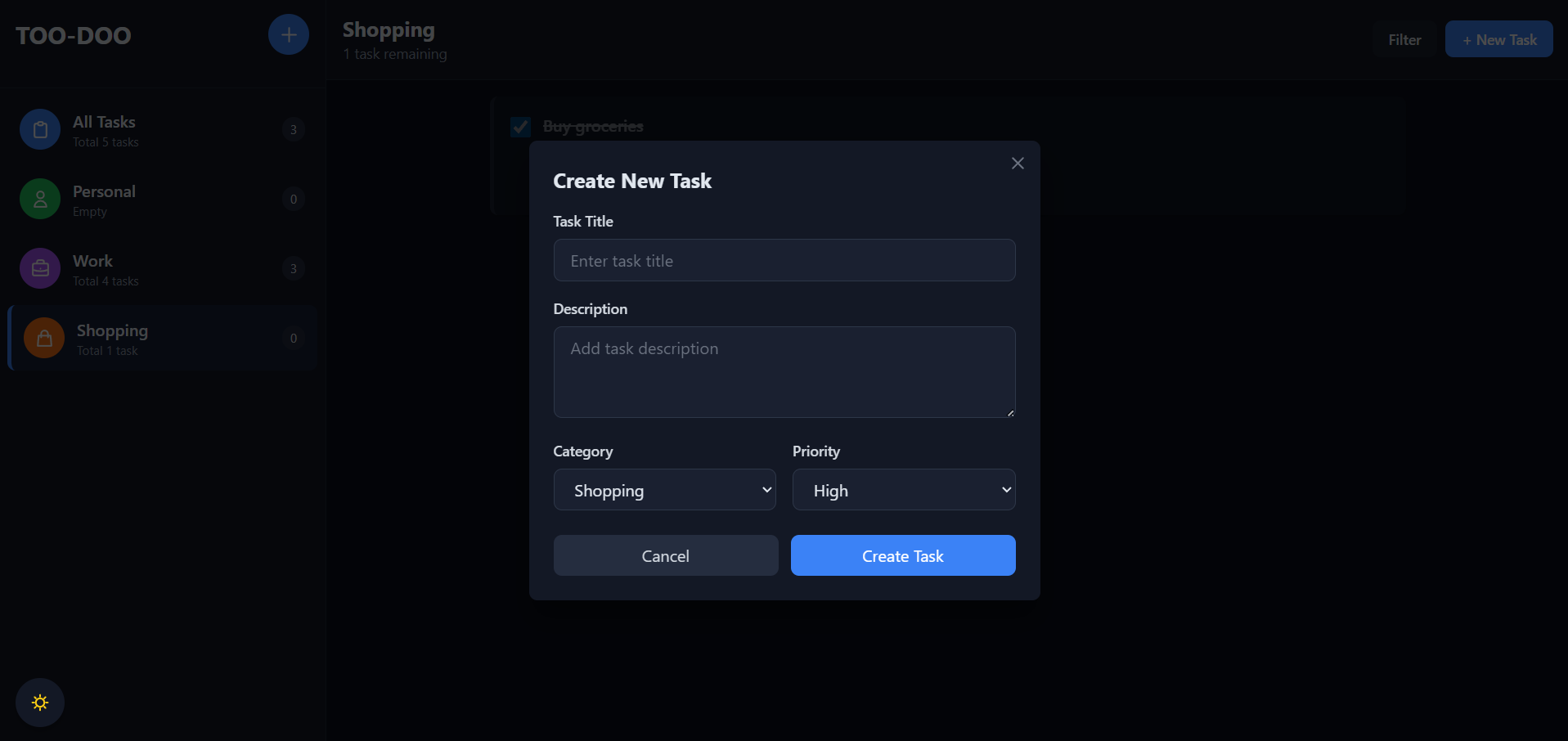Open the Priority dropdown
The width and height of the screenshot is (1568, 741).
click(903, 490)
